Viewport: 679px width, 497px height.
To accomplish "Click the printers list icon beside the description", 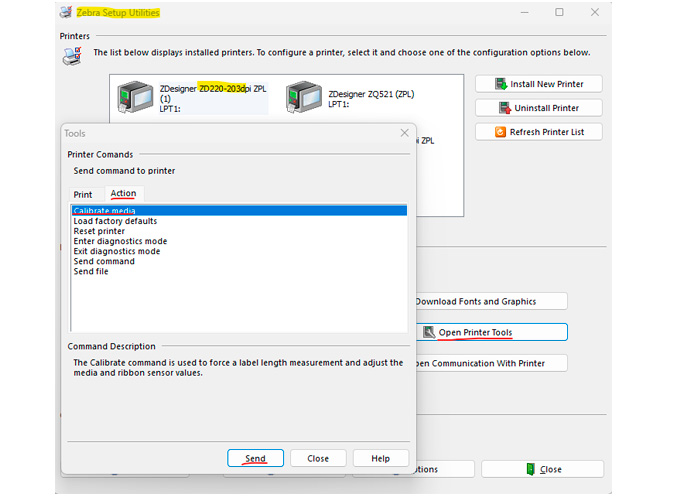I will (72, 56).
